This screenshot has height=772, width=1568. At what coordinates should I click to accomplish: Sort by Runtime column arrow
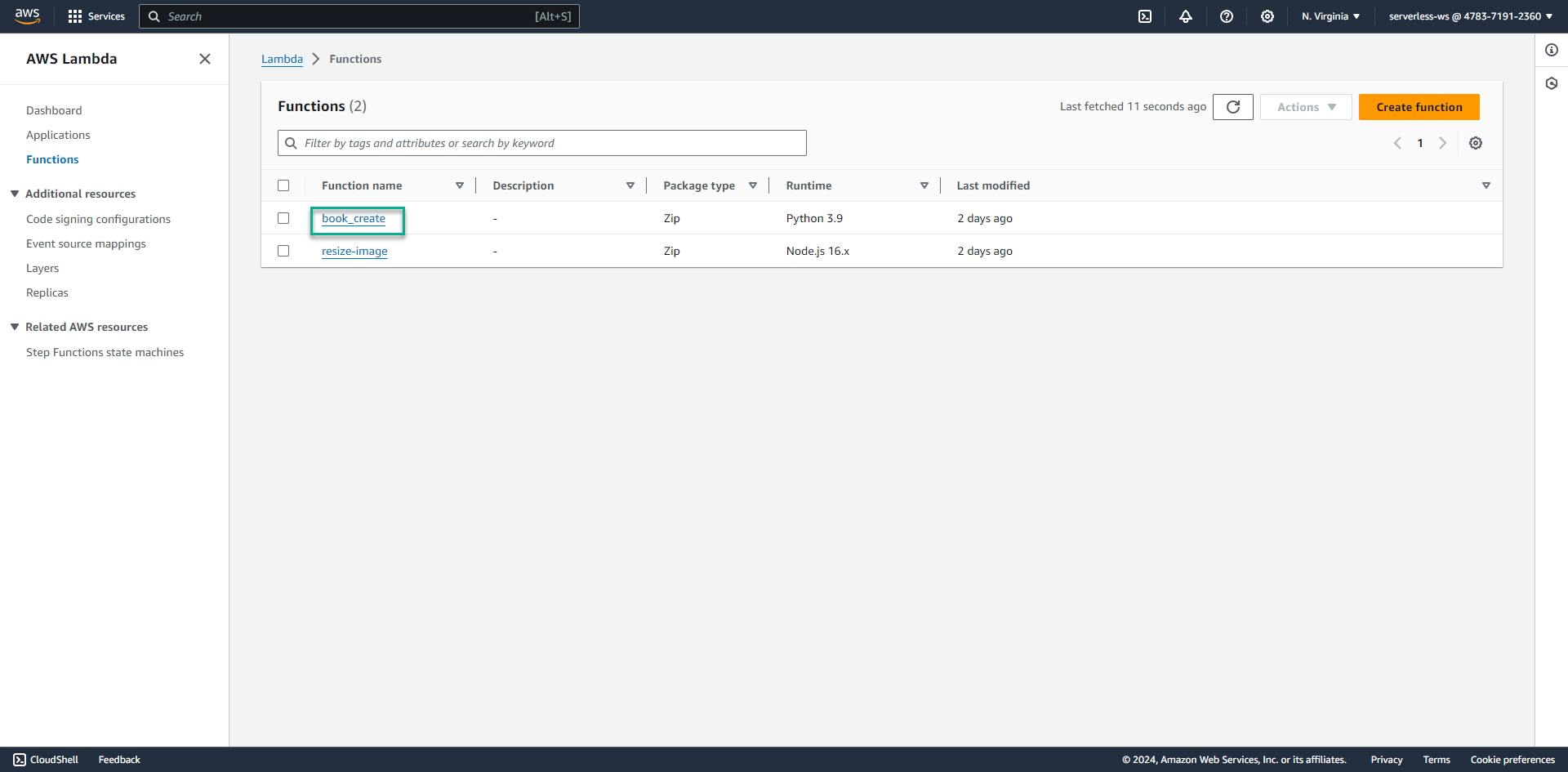924,185
